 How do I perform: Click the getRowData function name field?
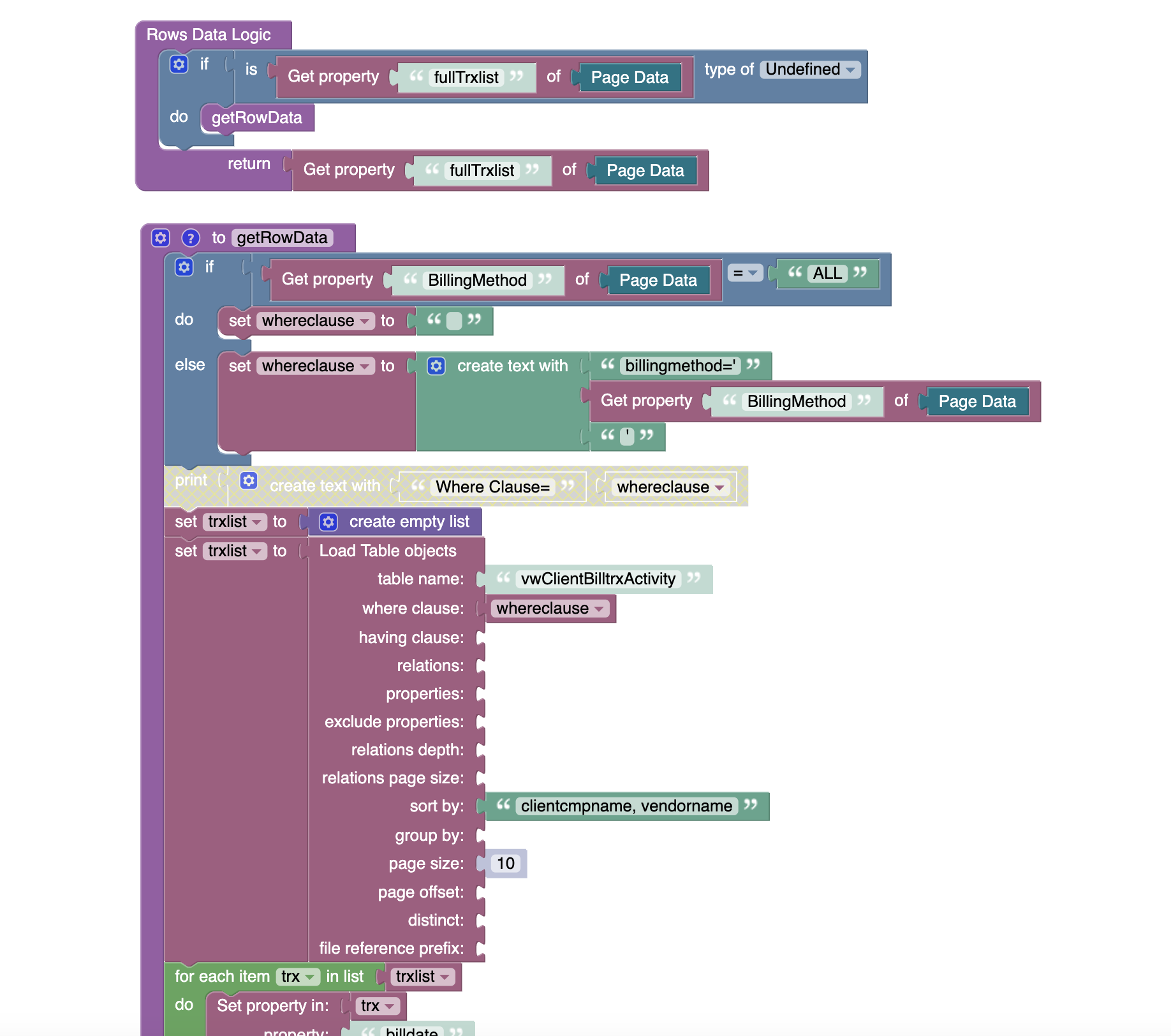point(282,238)
